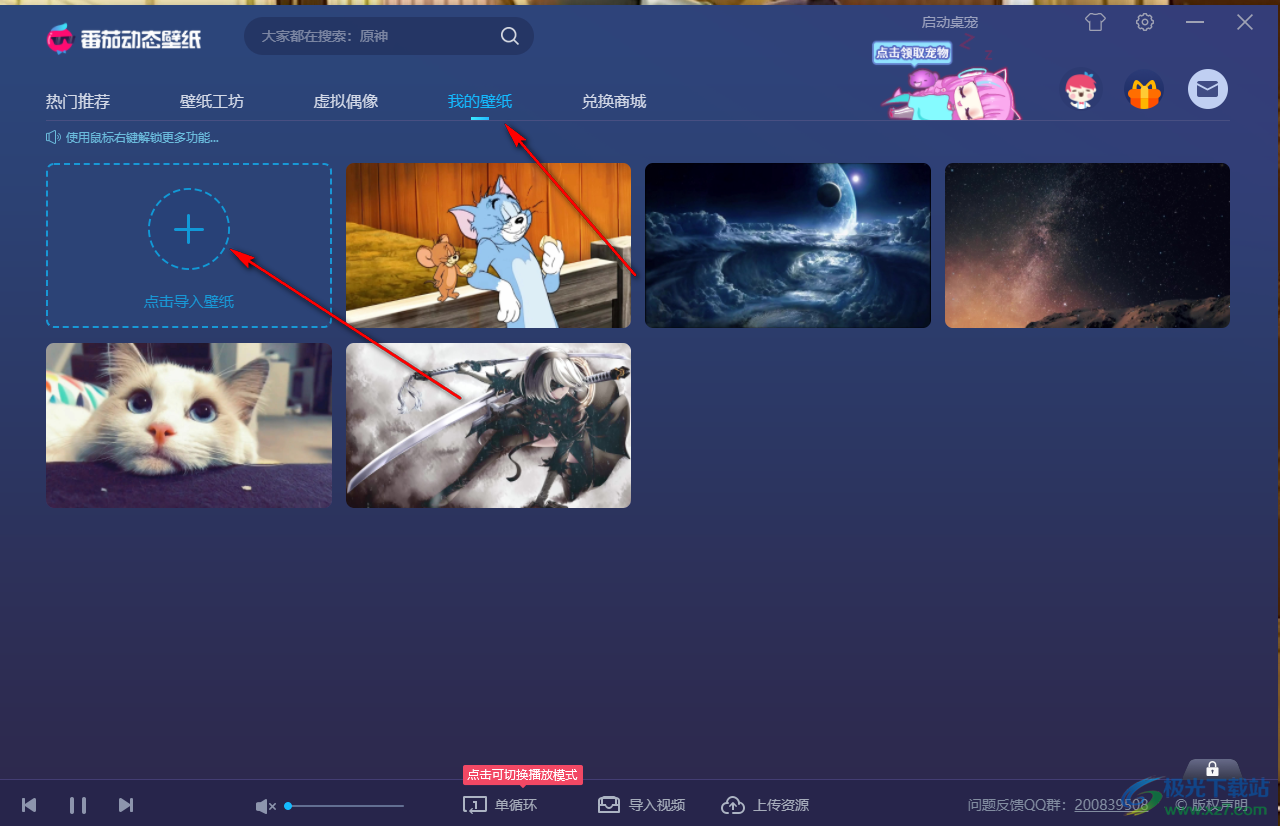Adjust the volume slider
Image resolution: width=1280 pixels, height=826 pixels.
344,806
